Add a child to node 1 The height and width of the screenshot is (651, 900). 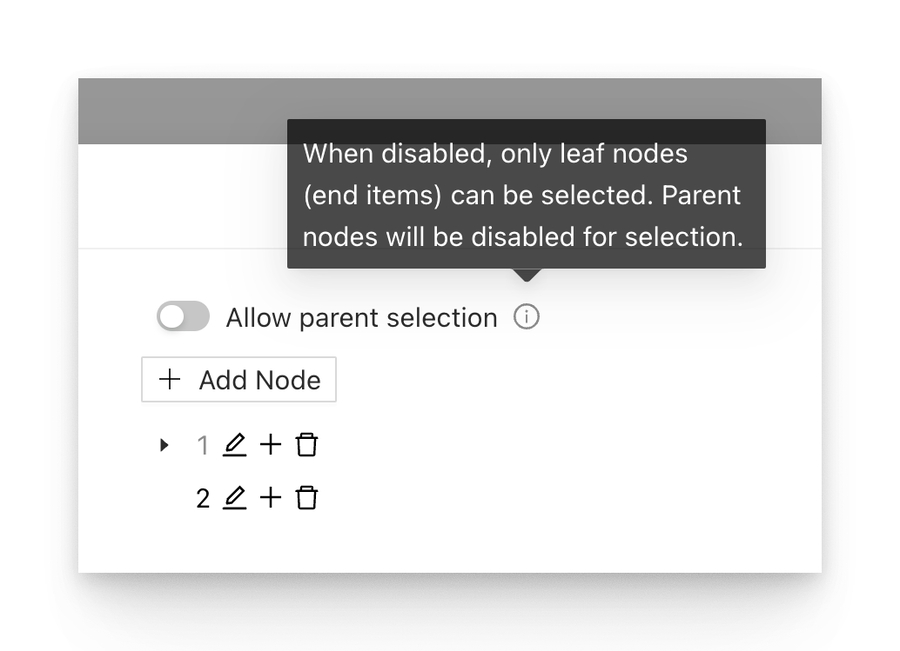(x=270, y=445)
